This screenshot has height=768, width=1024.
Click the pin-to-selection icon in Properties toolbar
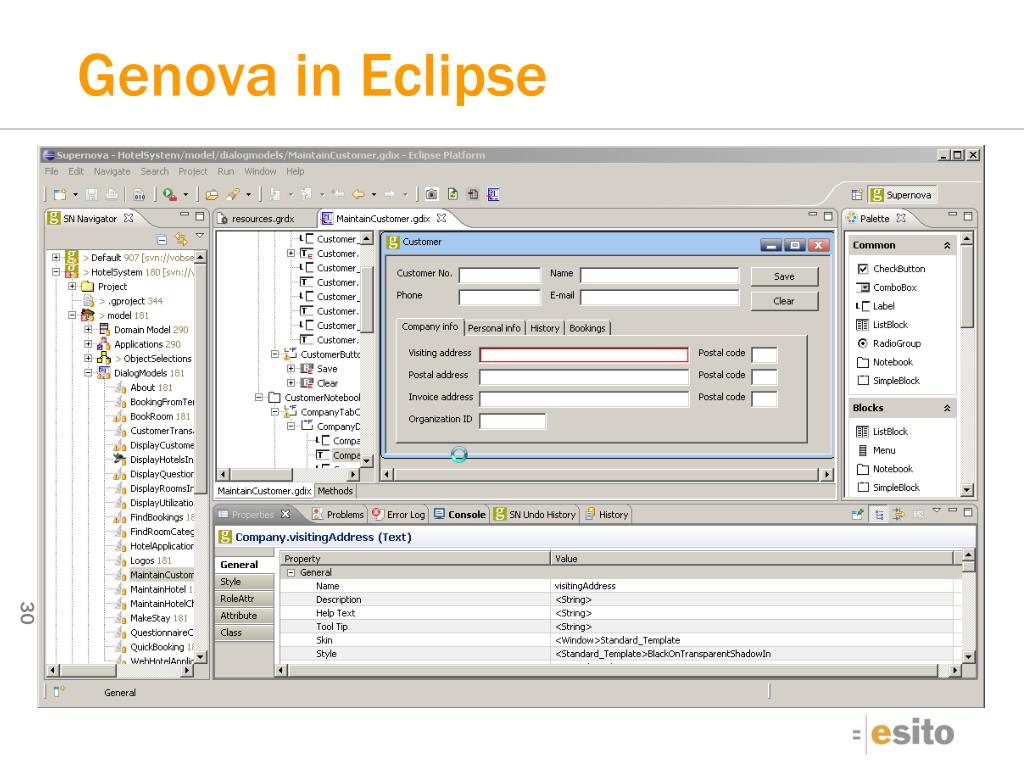tap(857, 515)
